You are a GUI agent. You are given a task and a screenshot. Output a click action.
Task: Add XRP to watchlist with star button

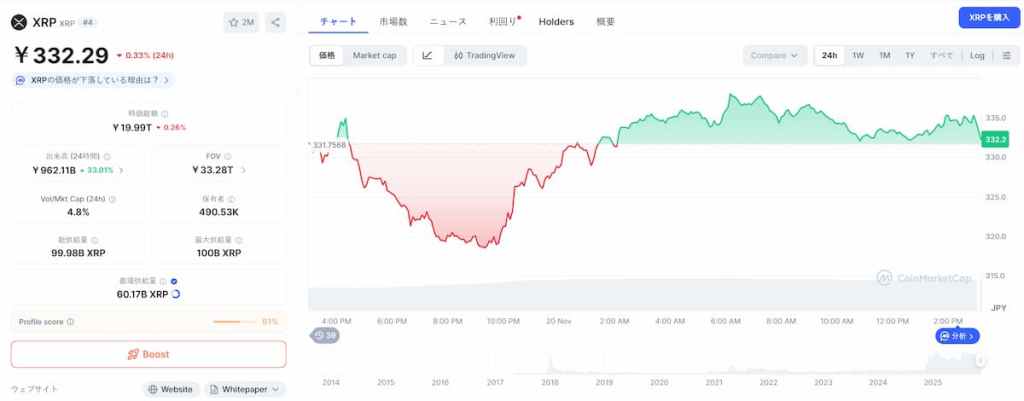pyautogui.click(x=241, y=22)
